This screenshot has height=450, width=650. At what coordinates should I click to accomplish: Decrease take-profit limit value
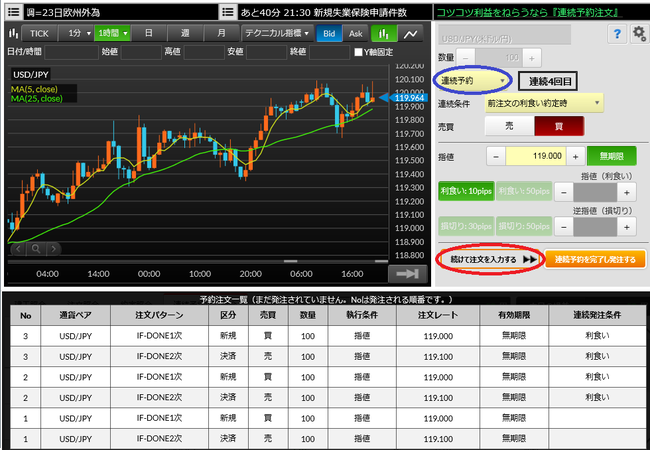pos(564,192)
